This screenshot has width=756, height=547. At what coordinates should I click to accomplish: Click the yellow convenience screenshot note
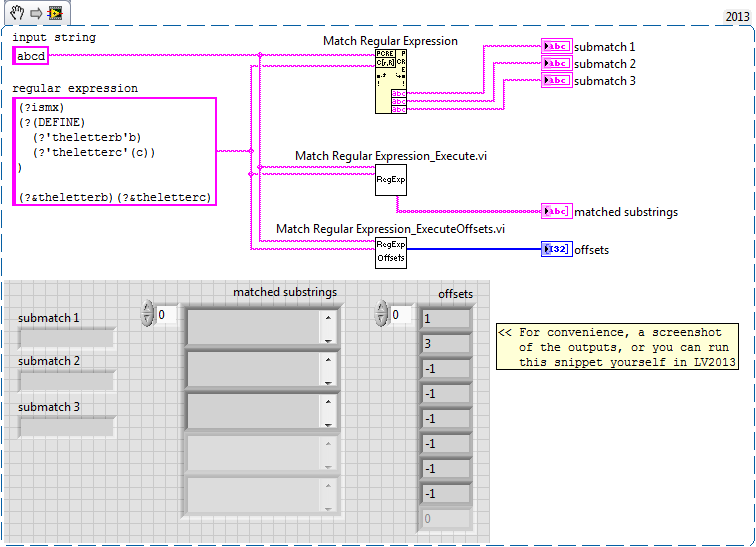616,347
